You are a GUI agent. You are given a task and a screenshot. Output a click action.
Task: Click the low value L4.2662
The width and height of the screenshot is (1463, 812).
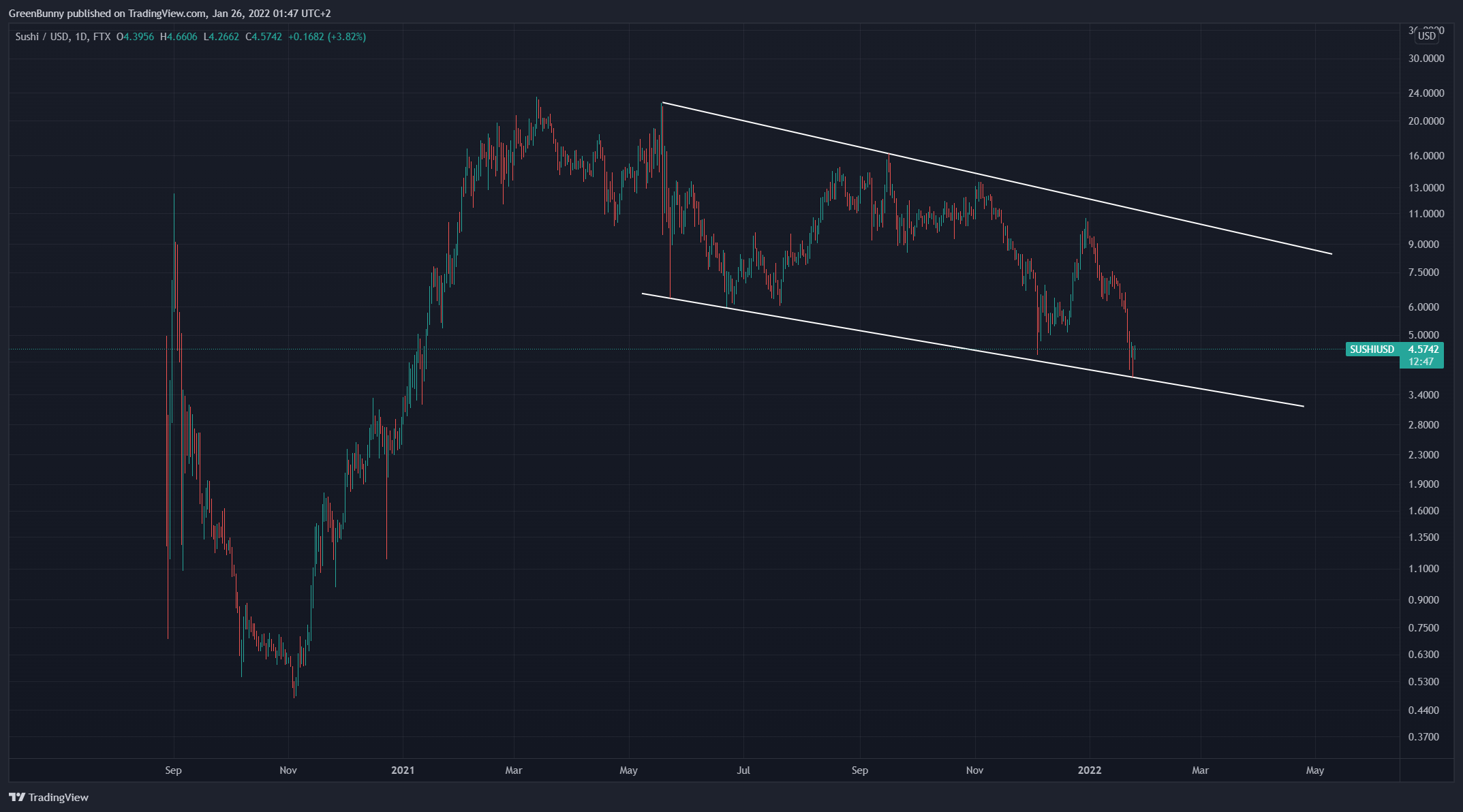(221, 37)
